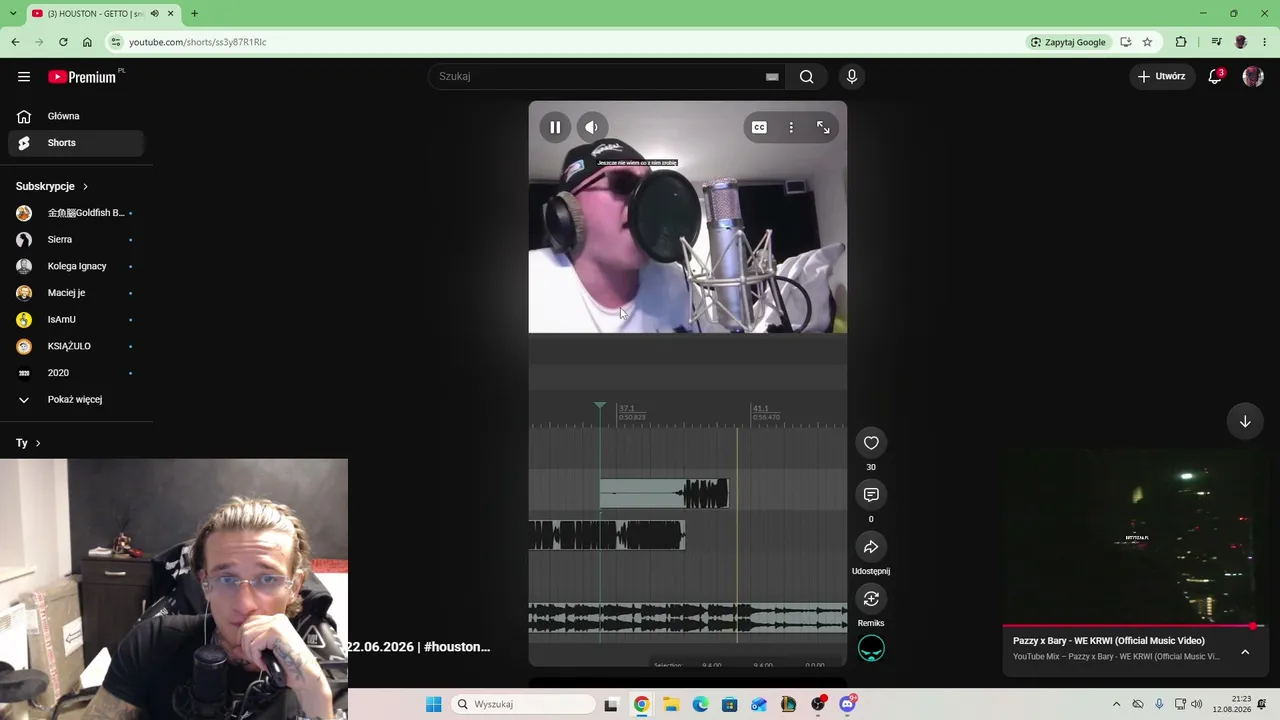Open the KSIĄŻULO channel
Image resolution: width=1280 pixels, height=720 pixels.
pos(76,346)
